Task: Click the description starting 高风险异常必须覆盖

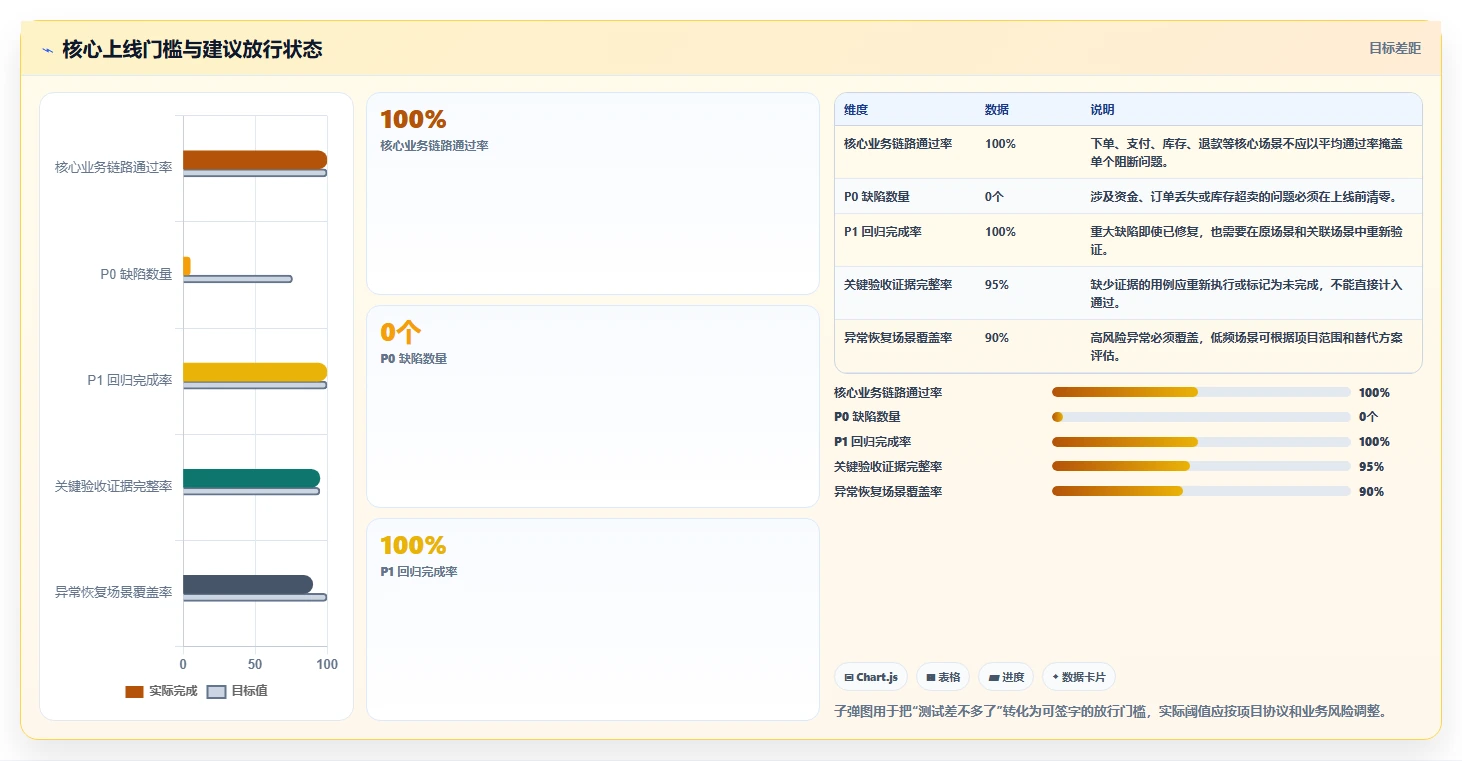Action: click(1246, 347)
